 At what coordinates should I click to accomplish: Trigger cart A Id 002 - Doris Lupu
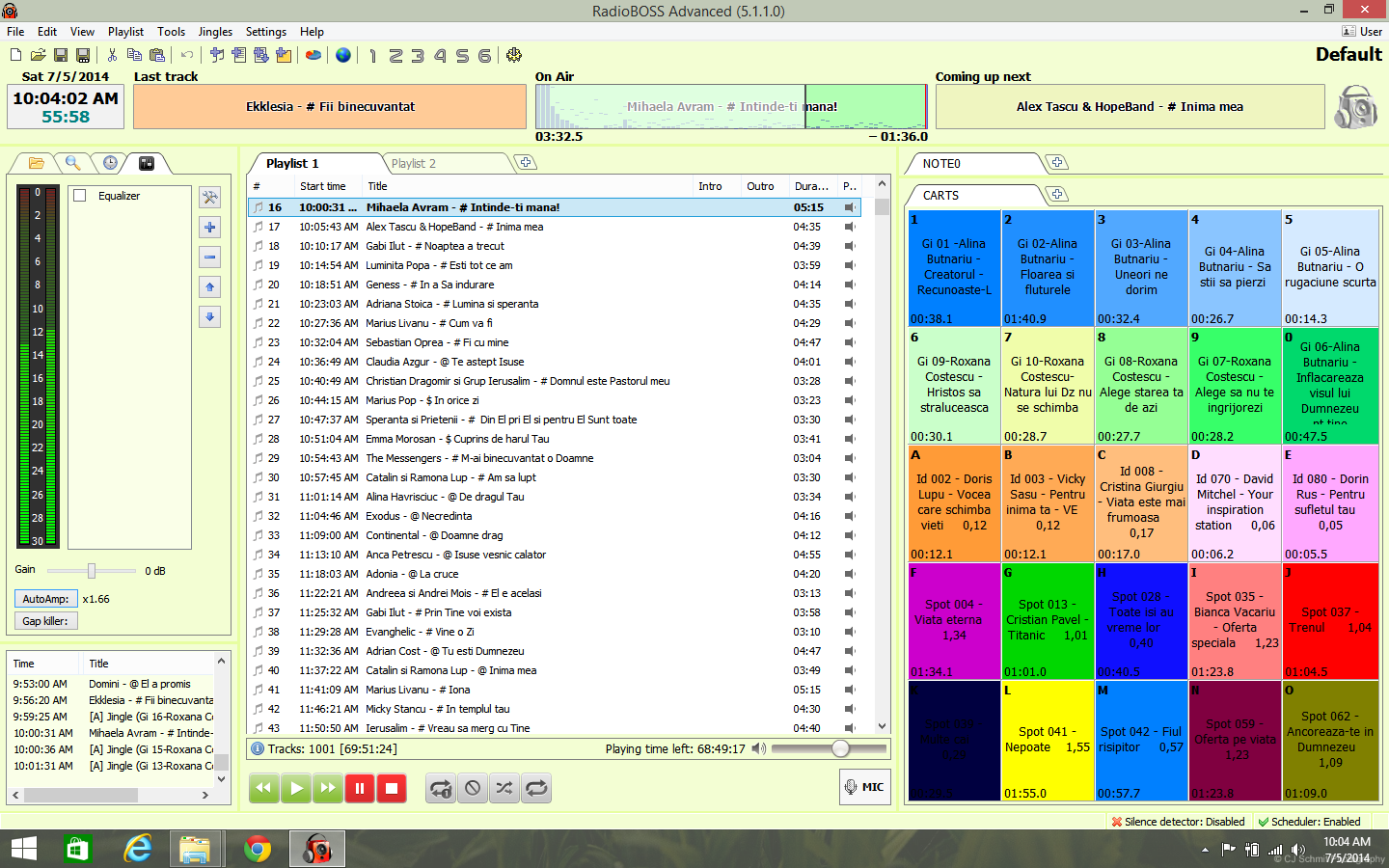point(954,503)
